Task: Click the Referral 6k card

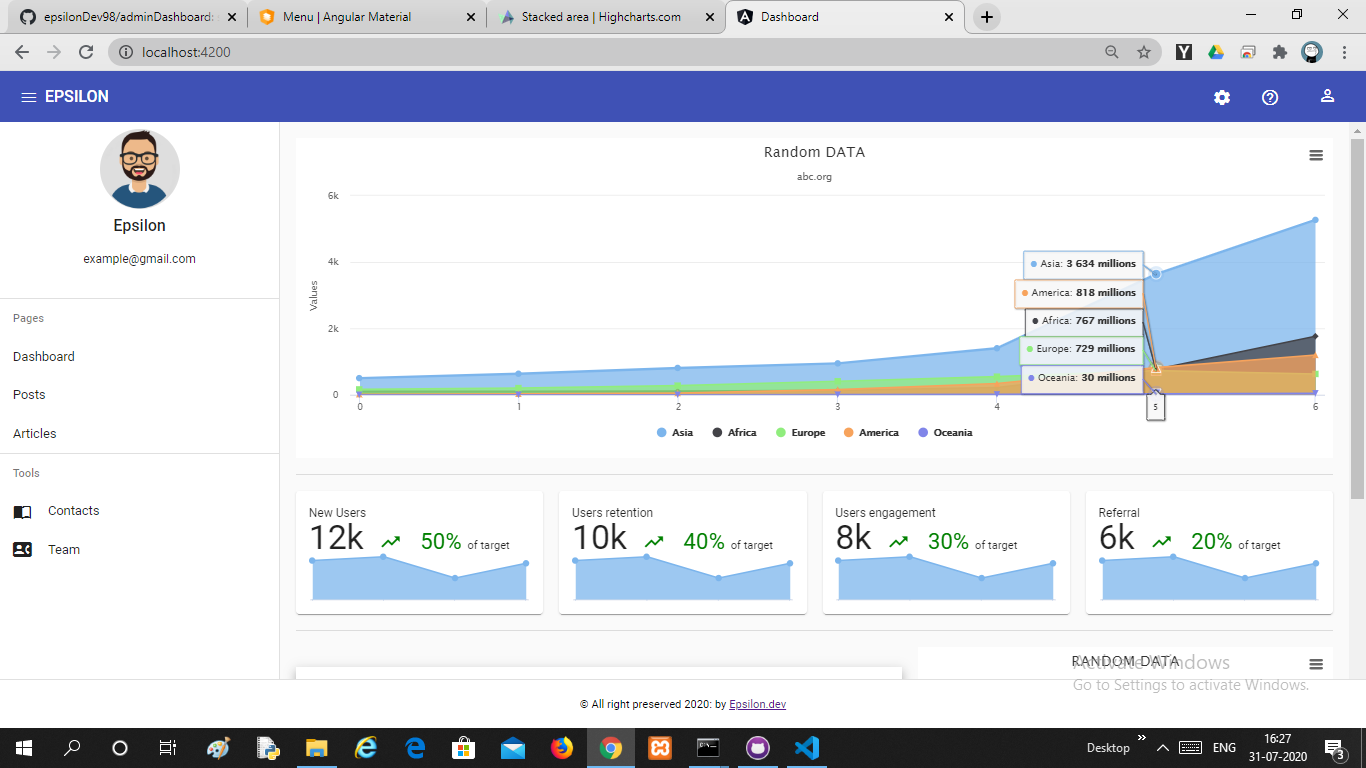Action: (1209, 552)
